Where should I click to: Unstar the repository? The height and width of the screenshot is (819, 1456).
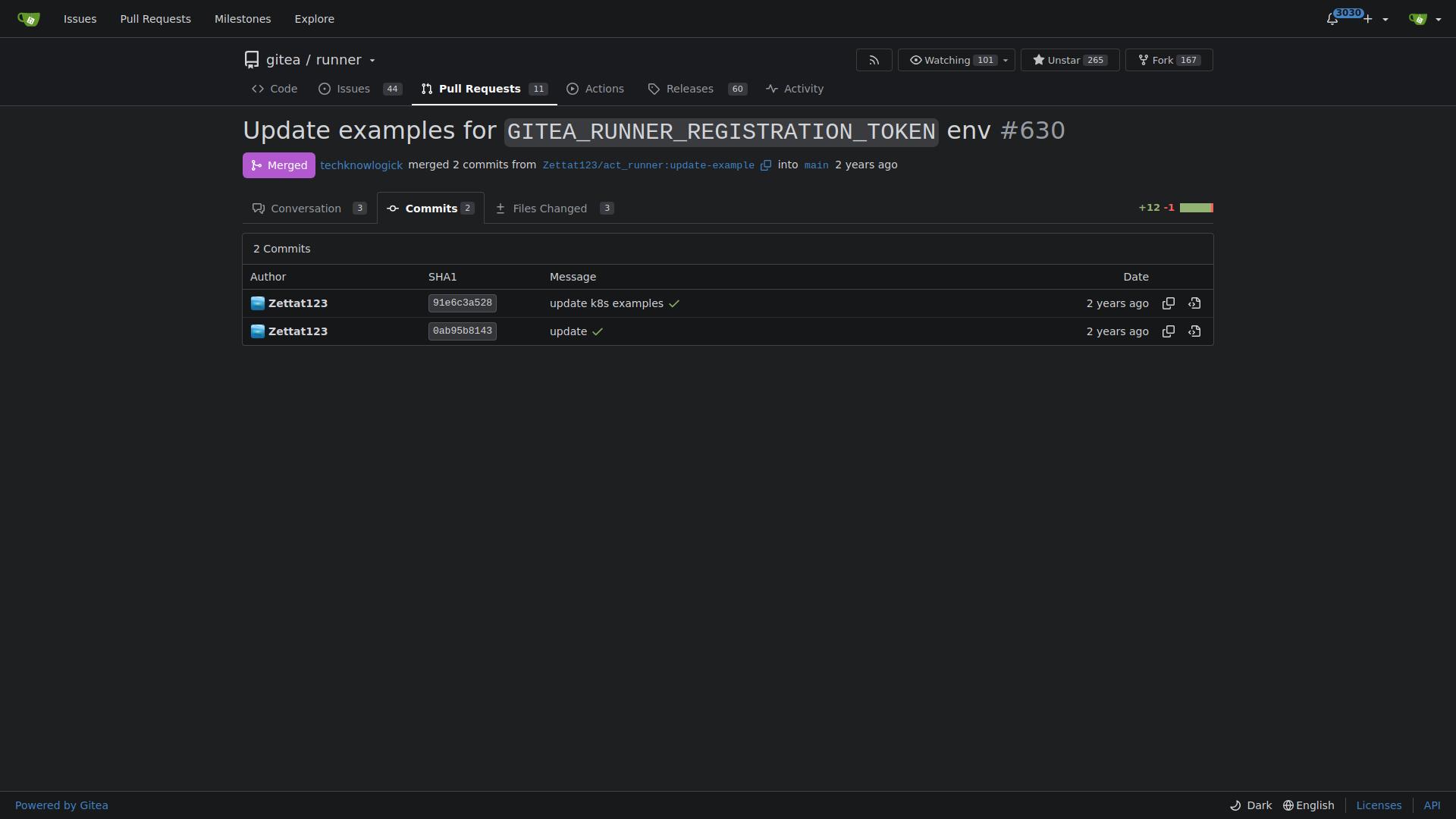click(x=1056, y=60)
